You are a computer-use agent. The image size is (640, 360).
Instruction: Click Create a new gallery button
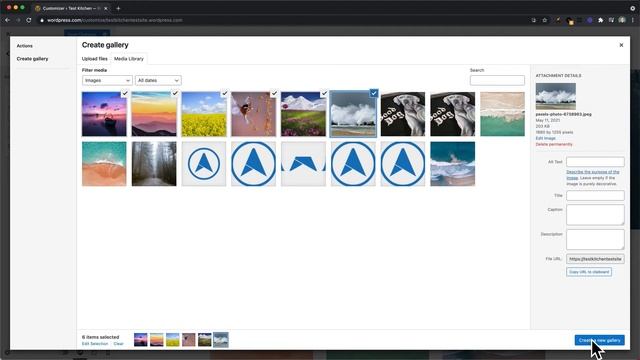pyautogui.click(x=600, y=340)
